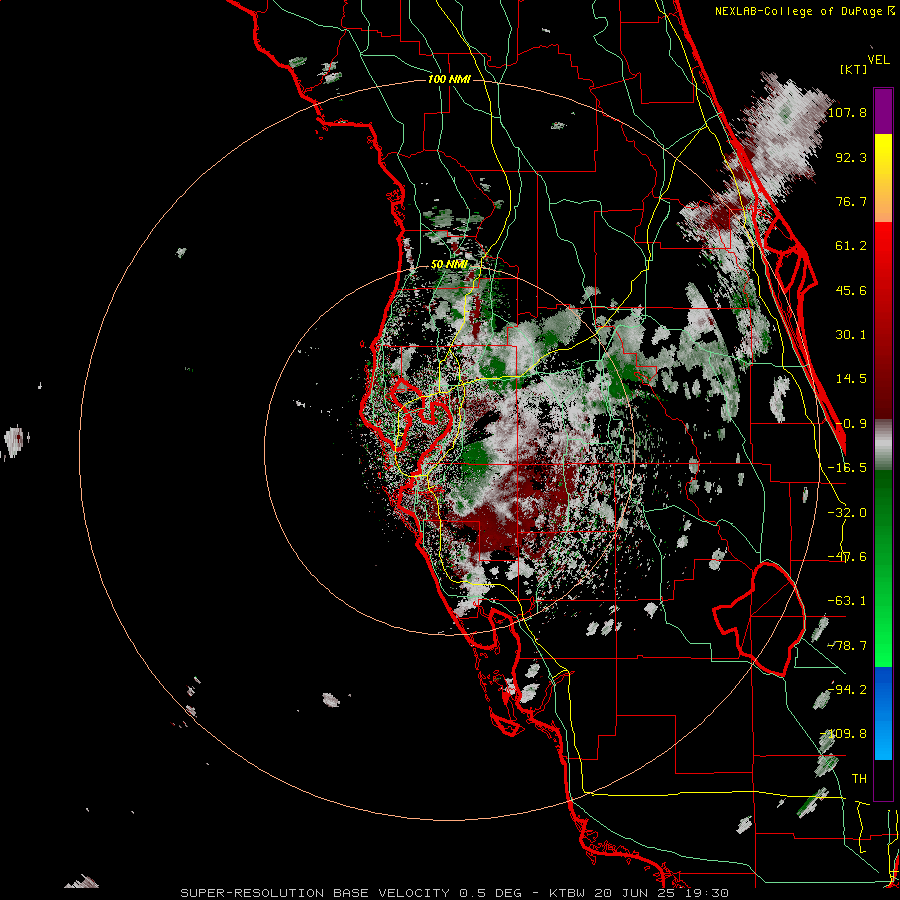Click the -63.1 scale value
900x900 pixels.
point(847,601)
